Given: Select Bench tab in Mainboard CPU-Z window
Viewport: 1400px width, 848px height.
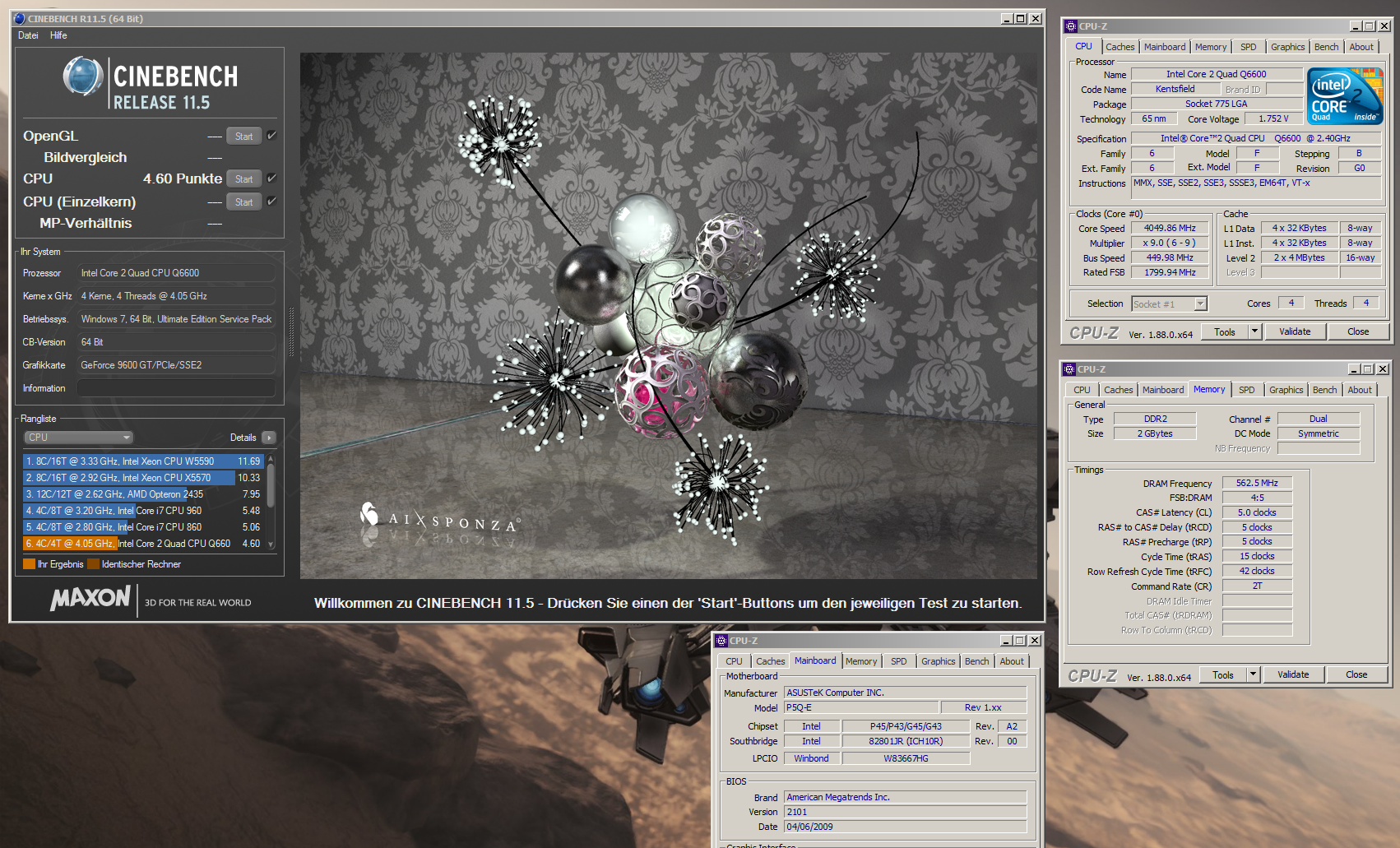Looking at the screenshot, I should [x=976, y=661].
